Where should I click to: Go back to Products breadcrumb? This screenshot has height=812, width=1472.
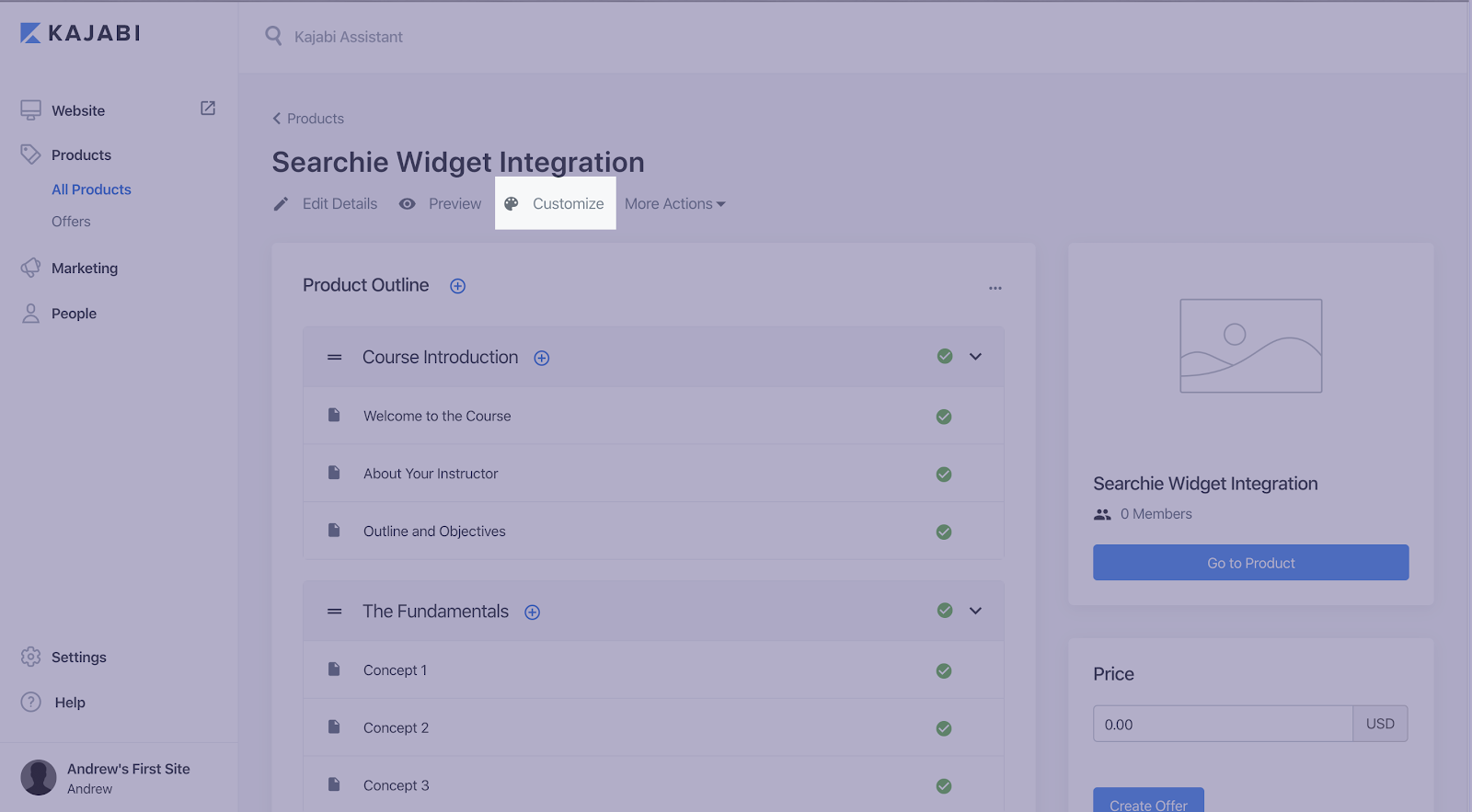point(308,119)
